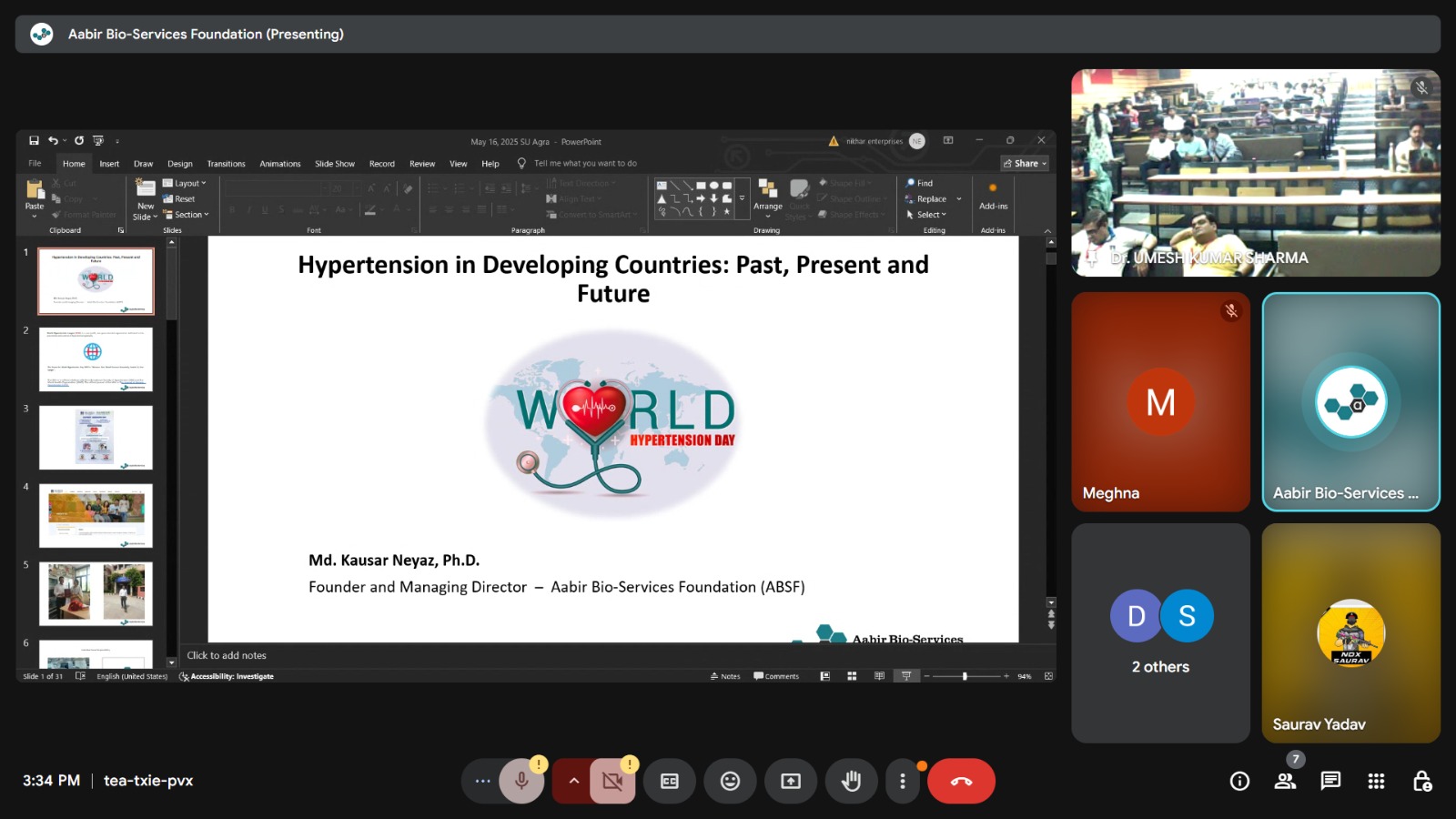Open the emoji reactions button in Meet
The image size is (1456, 819).
(730, 781)
